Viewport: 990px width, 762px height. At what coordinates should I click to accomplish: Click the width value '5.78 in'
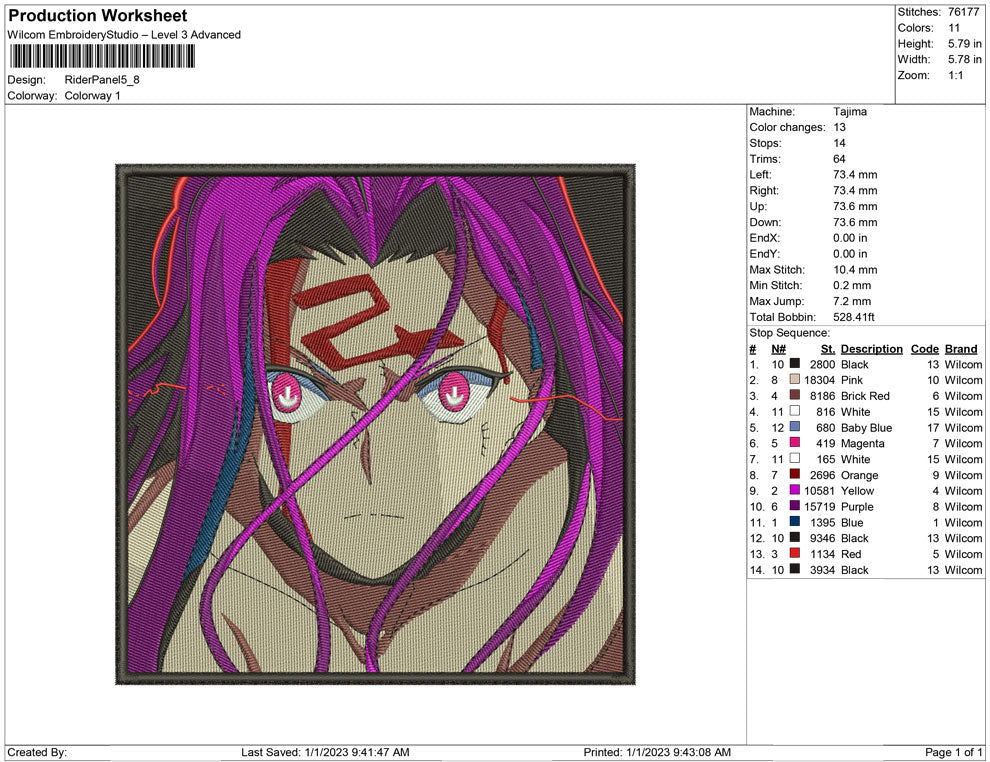965,59
